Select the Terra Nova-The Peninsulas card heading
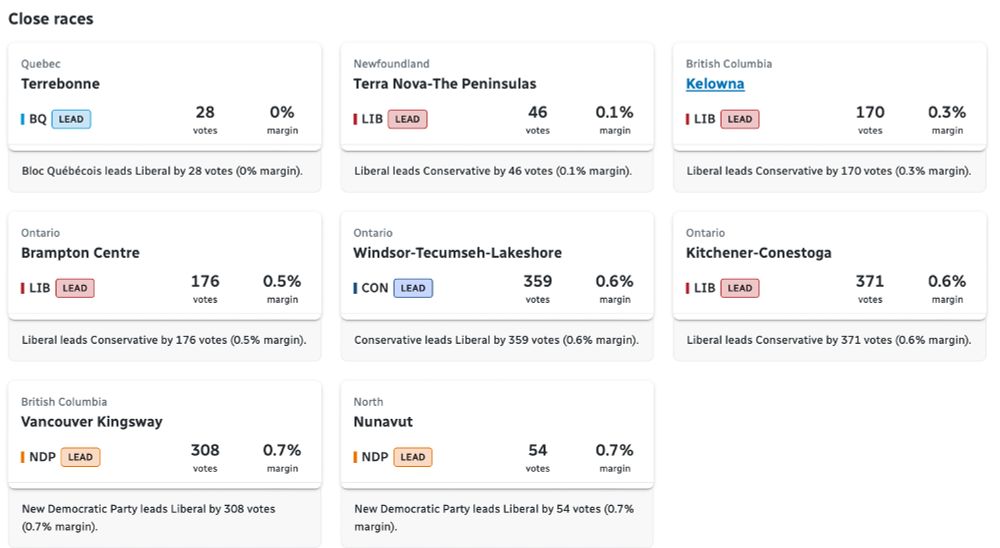 (x=444, y=84)
